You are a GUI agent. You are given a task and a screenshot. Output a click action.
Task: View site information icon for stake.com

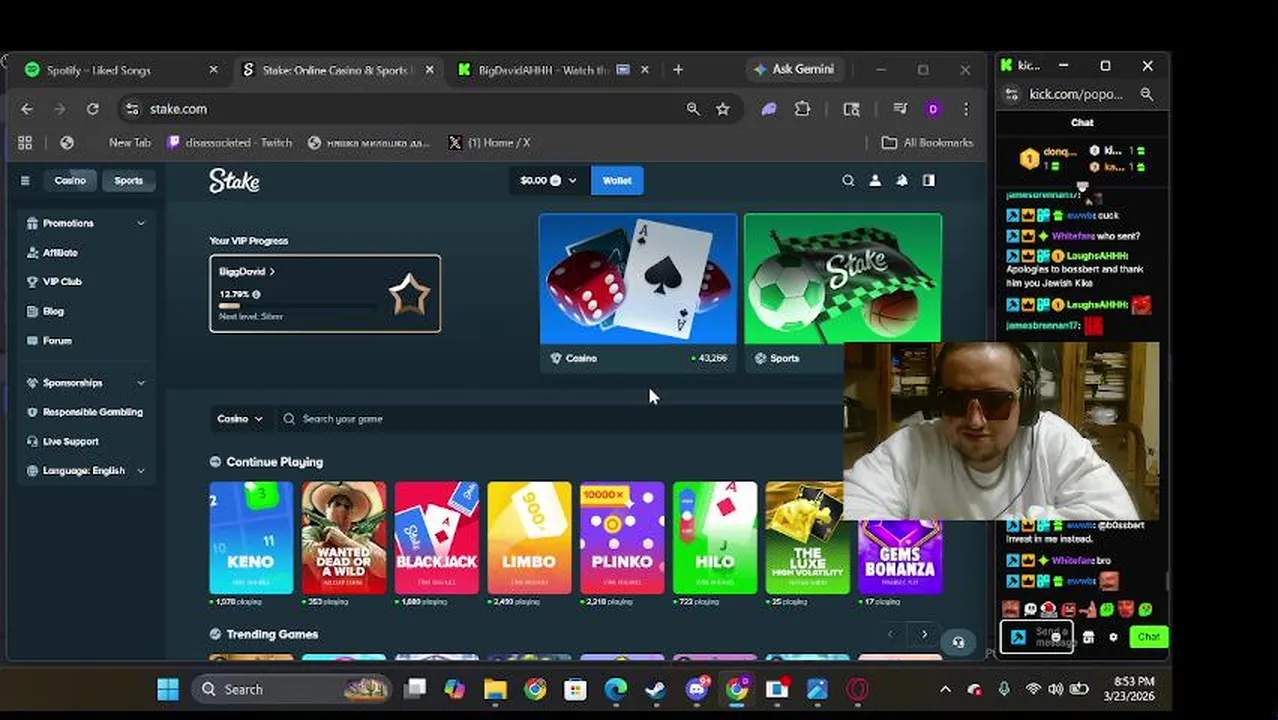click(x=132, y=109)
